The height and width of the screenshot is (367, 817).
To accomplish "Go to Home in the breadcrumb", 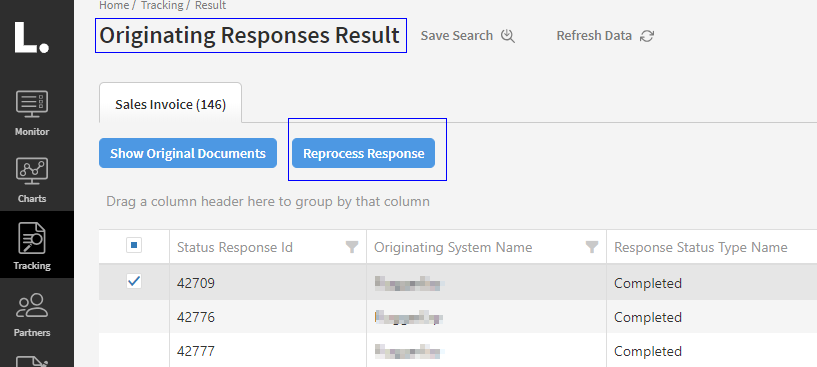I will tap(114, 5).
